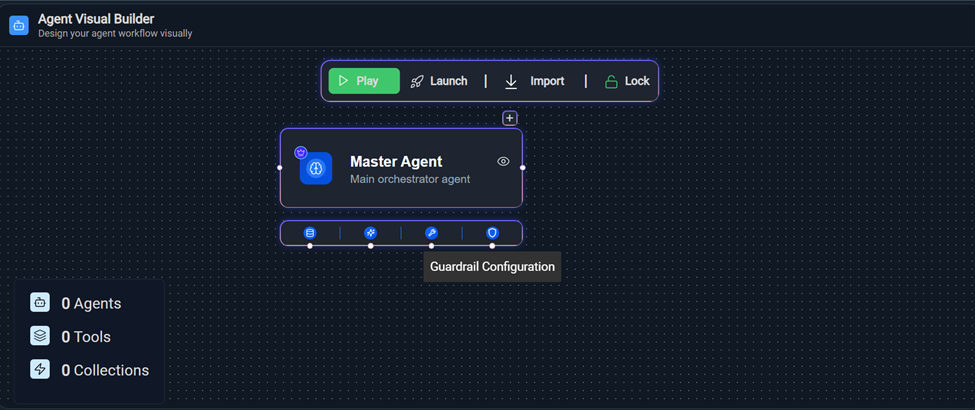Open the sparkle icon configuration
This screenshot has height=410, width=975.
tap(371, 233)
